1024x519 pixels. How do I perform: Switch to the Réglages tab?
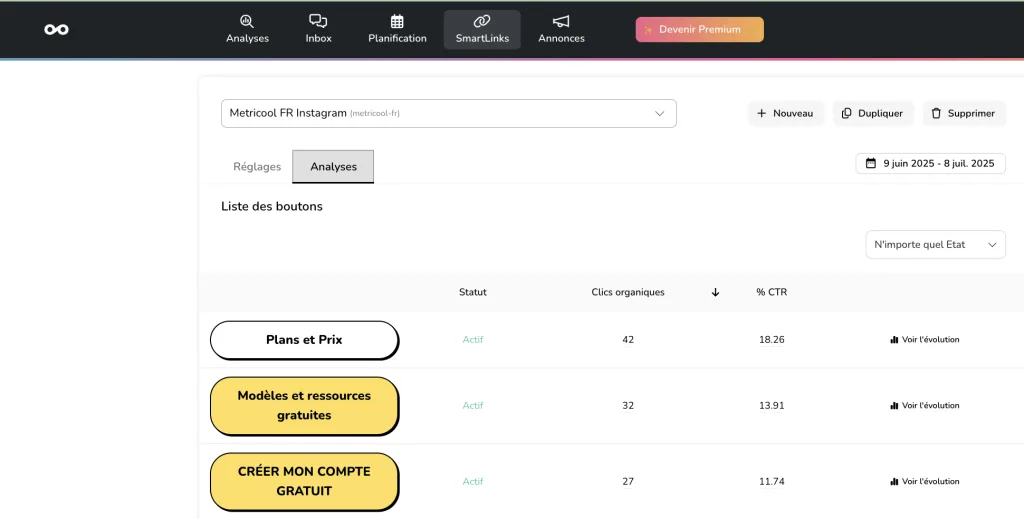coord(257,167)
